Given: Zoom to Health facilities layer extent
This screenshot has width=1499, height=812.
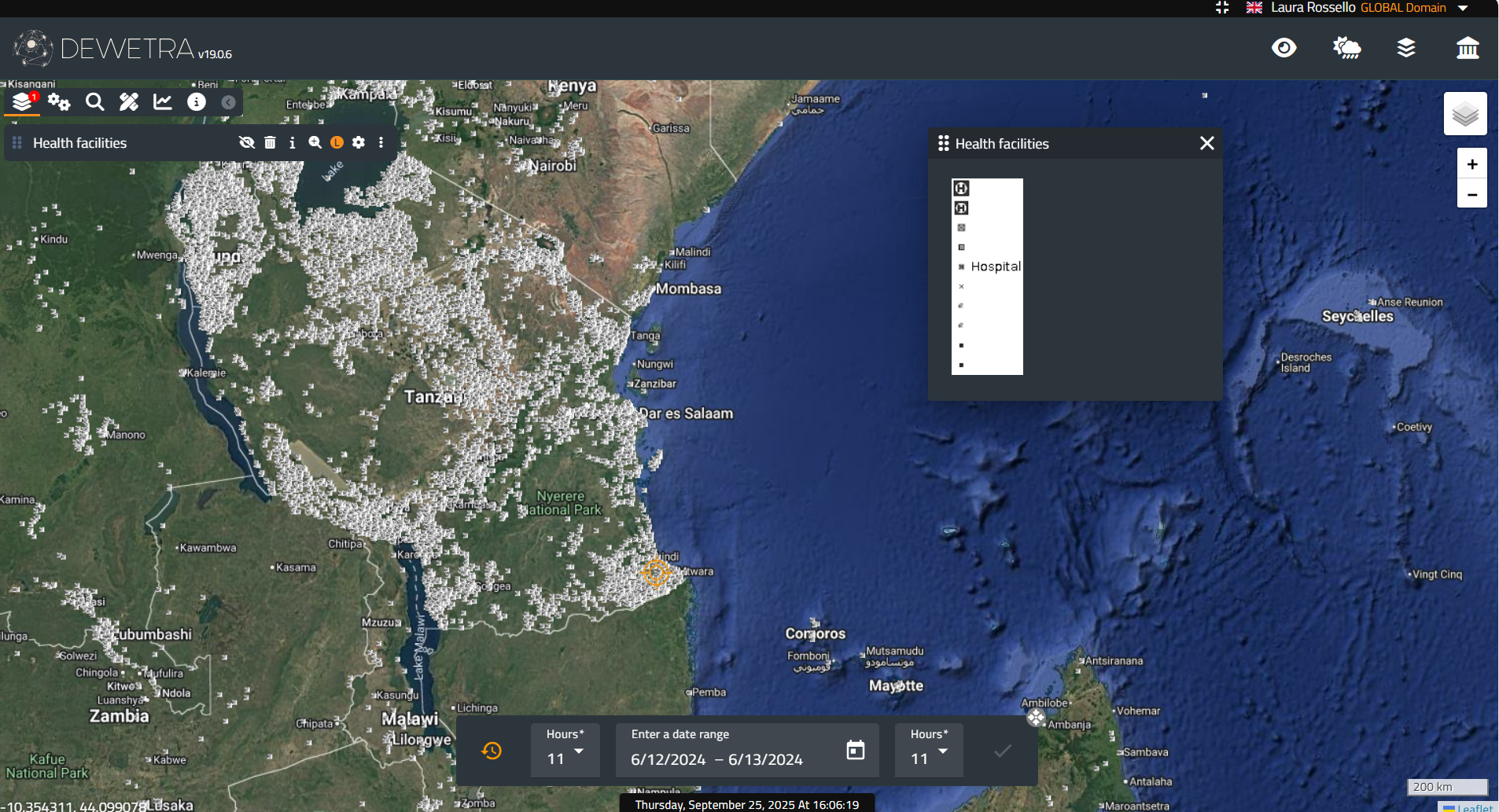Looking at the screenshot, I should pyautogui.click(x=315, y=142).
